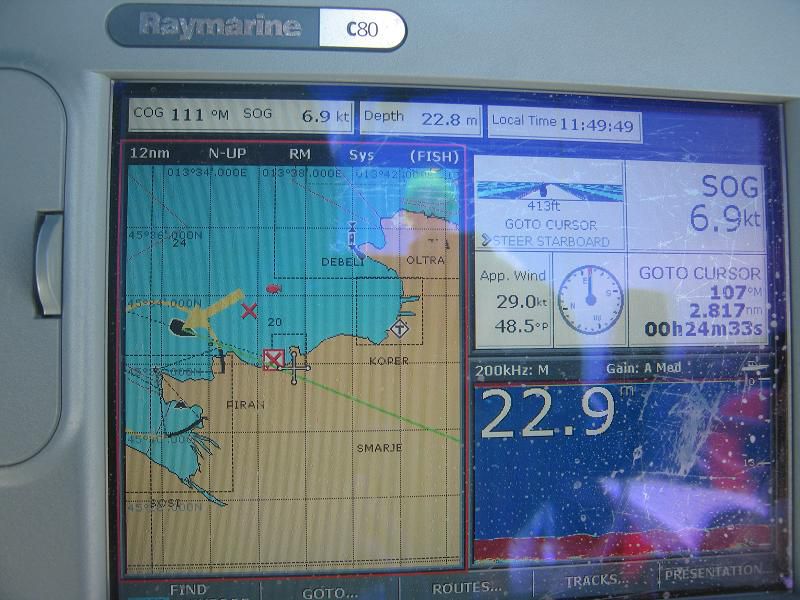800x600 pixels.
Task: Click the GOTO CURSOR 107°M bearing panel
Action: (697, 301)
